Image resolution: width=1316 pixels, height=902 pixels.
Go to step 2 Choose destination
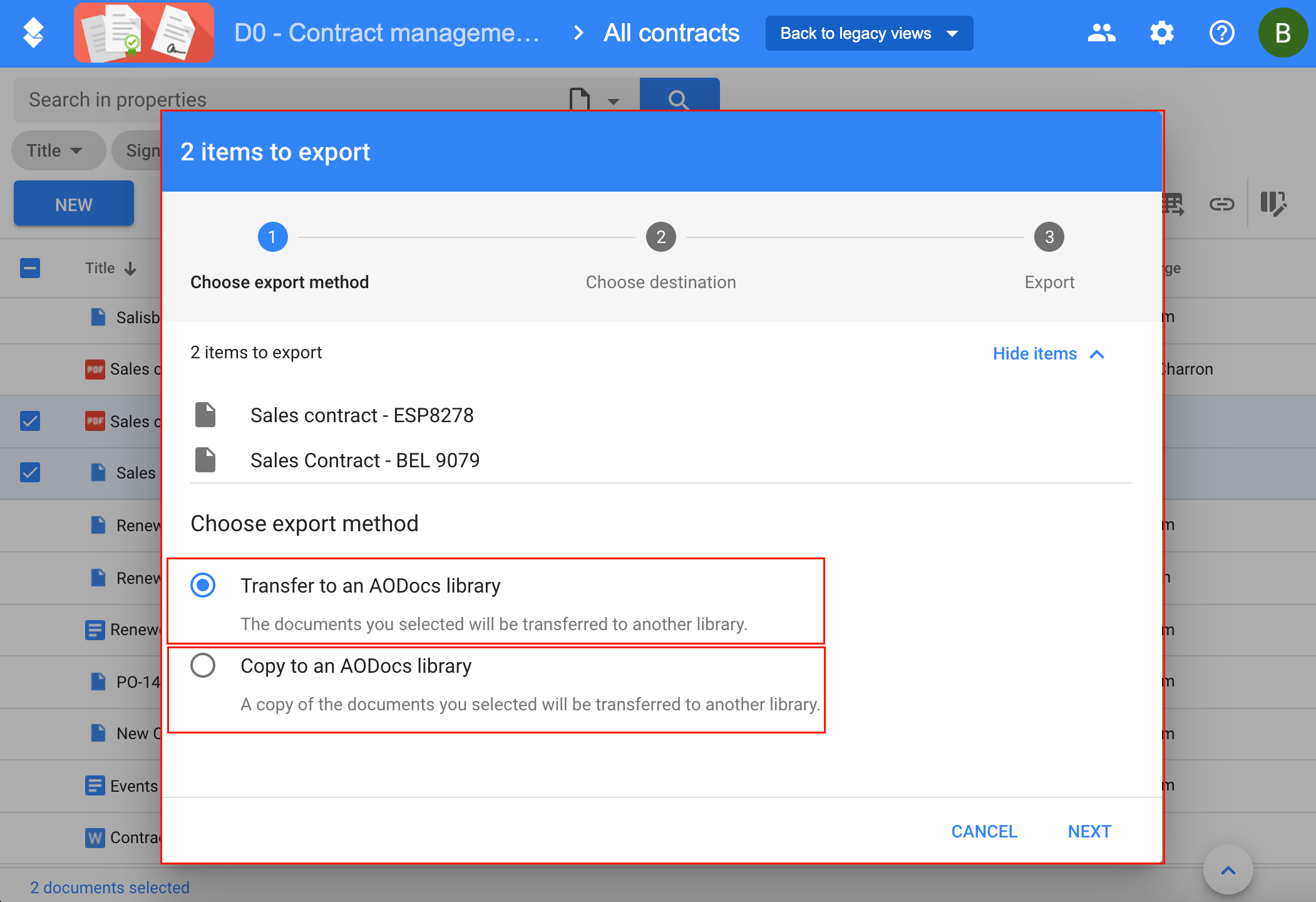point(661,237)
